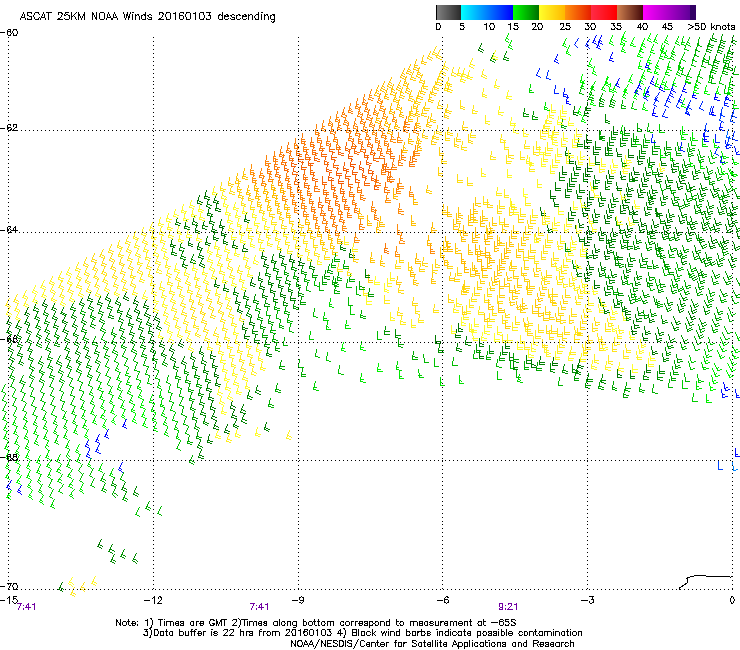
Task: Click the black coastline outline near longitude 0
Action: click(x=705, y=582)
